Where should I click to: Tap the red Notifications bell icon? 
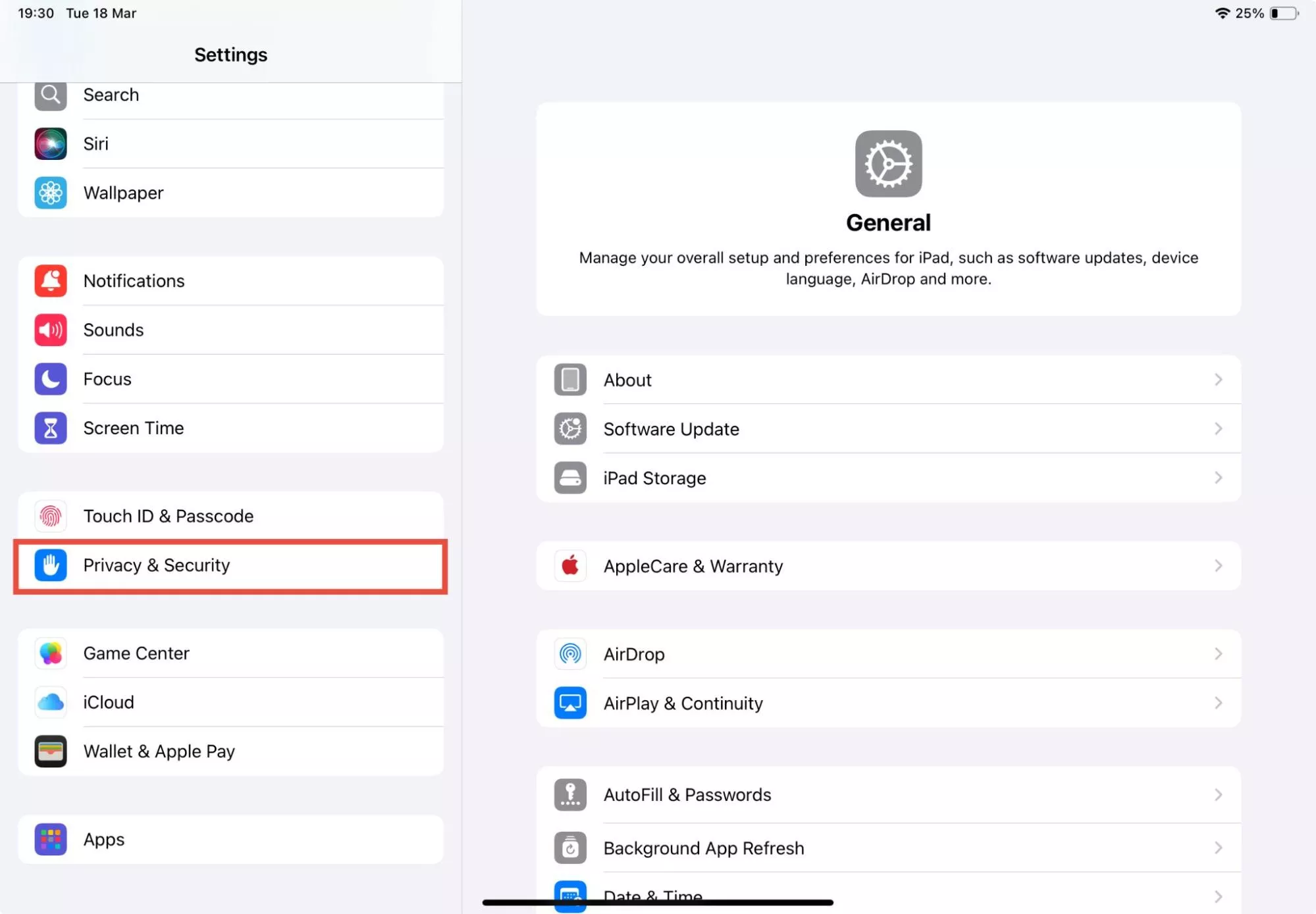coord(51,281)
